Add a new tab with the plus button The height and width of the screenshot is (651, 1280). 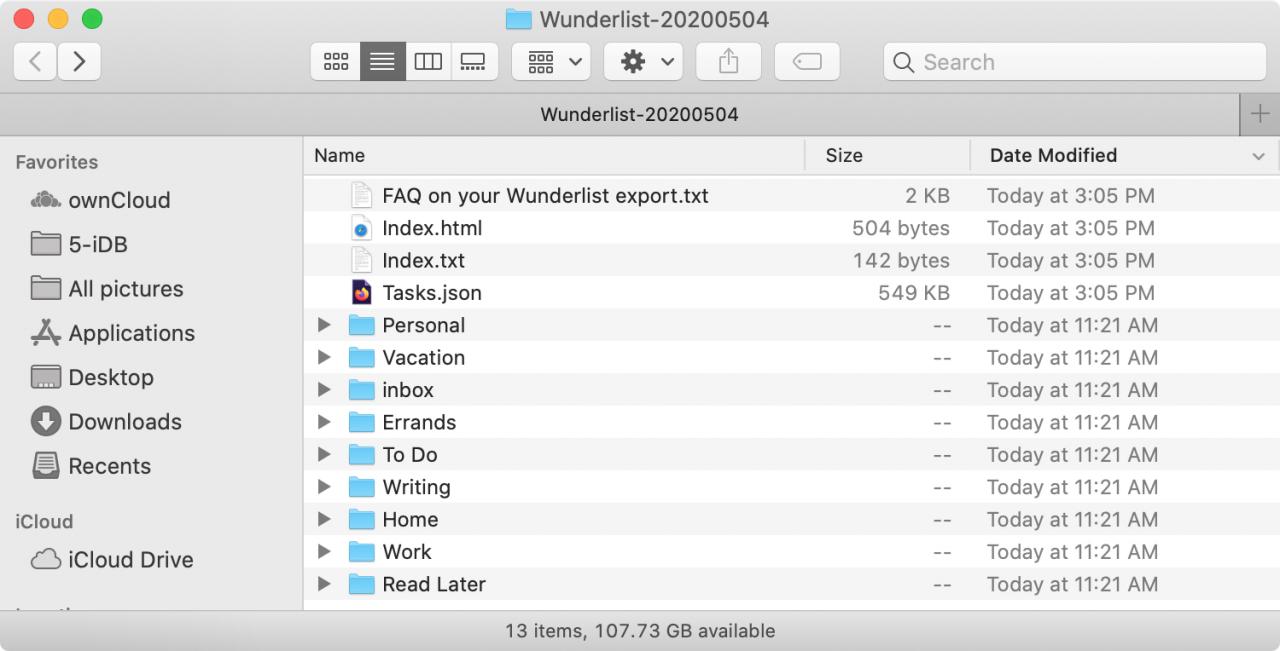point(1260,114)
